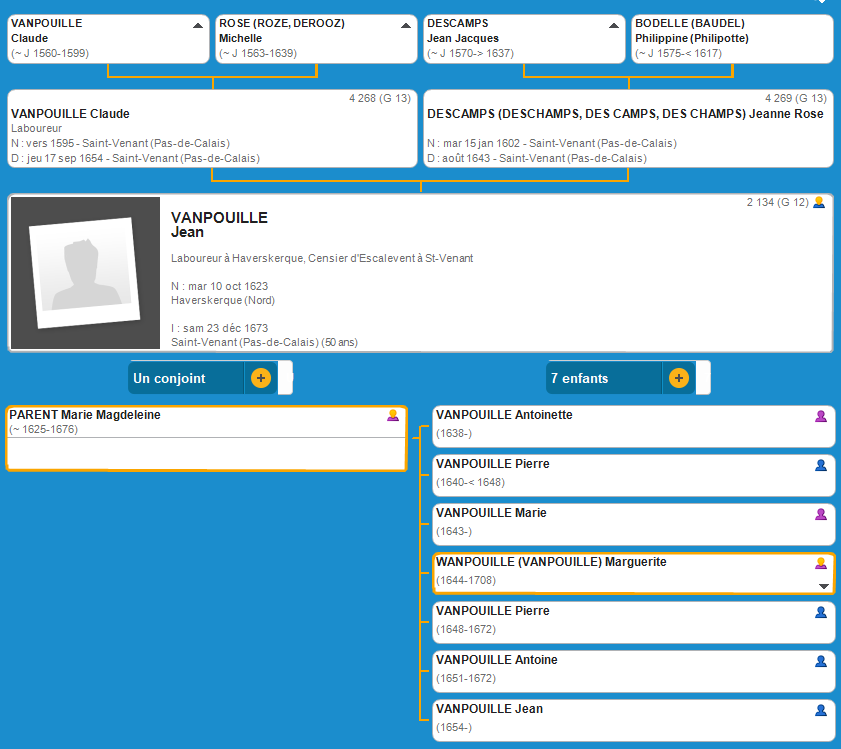Click person icon on Jean VANPOUILLE main card
Viewport: 841px width, 749px height.
tap(819, 202)
